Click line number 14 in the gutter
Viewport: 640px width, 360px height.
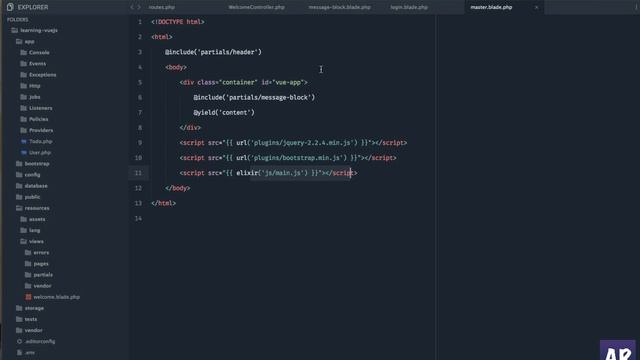[138, 218]
